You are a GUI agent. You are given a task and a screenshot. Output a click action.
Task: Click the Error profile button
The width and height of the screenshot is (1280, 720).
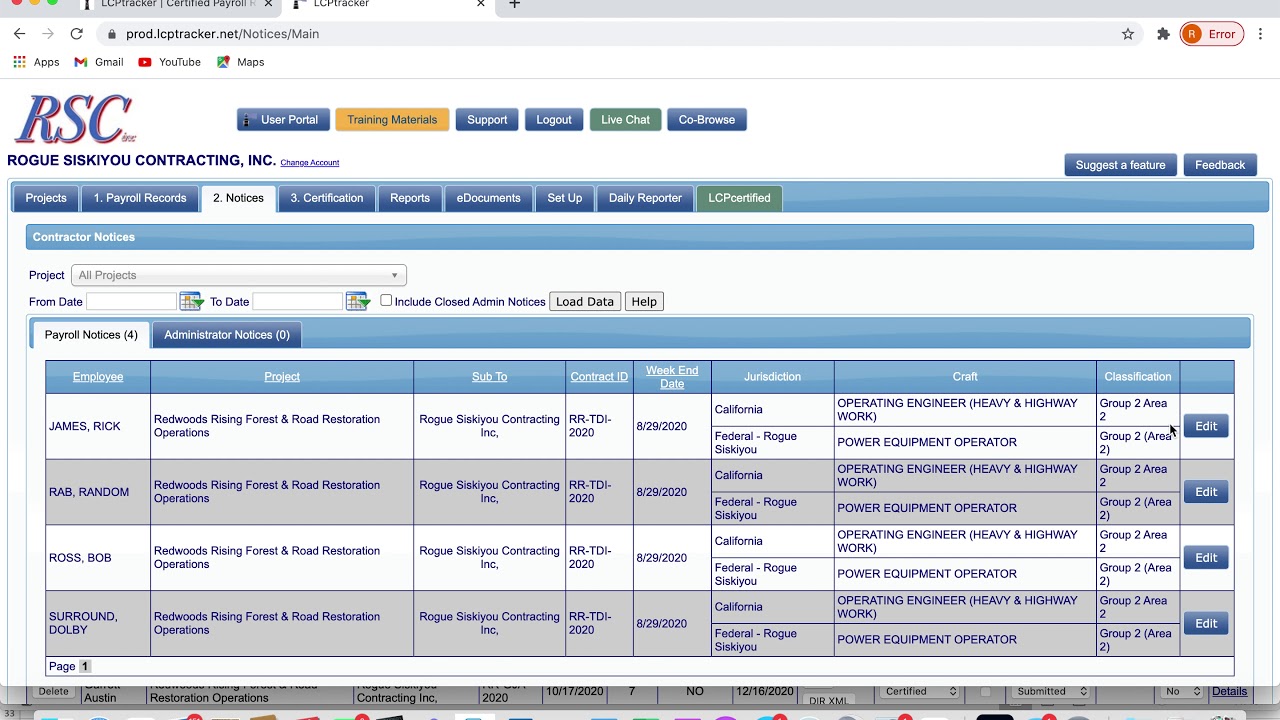click(x=1212, y=34)
